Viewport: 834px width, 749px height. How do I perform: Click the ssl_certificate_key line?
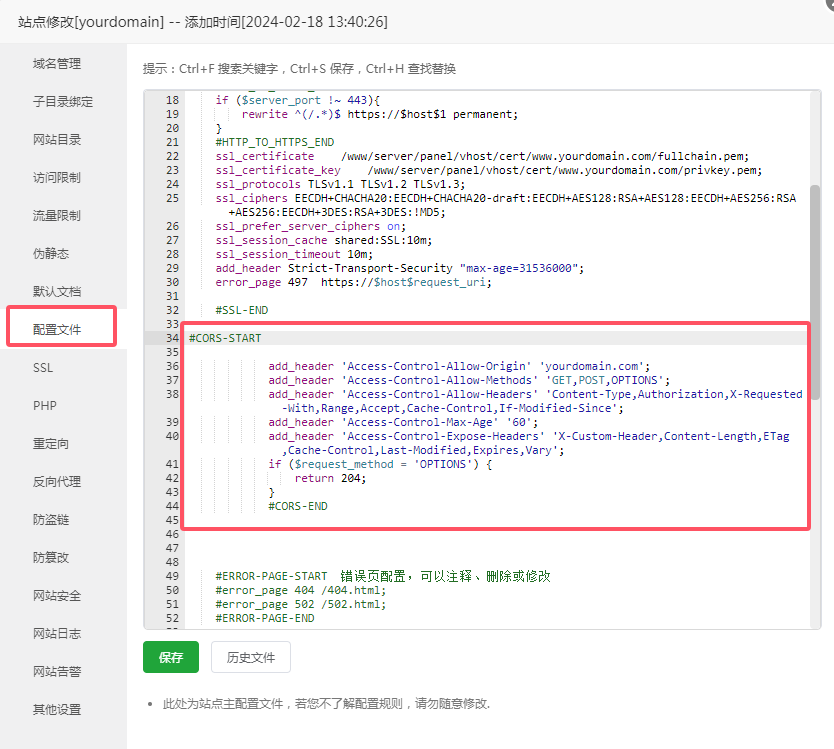489,170
